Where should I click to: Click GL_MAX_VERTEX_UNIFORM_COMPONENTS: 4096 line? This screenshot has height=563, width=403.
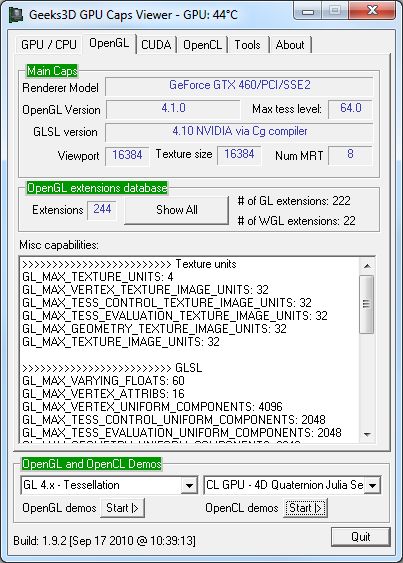(x=152, y=406)
